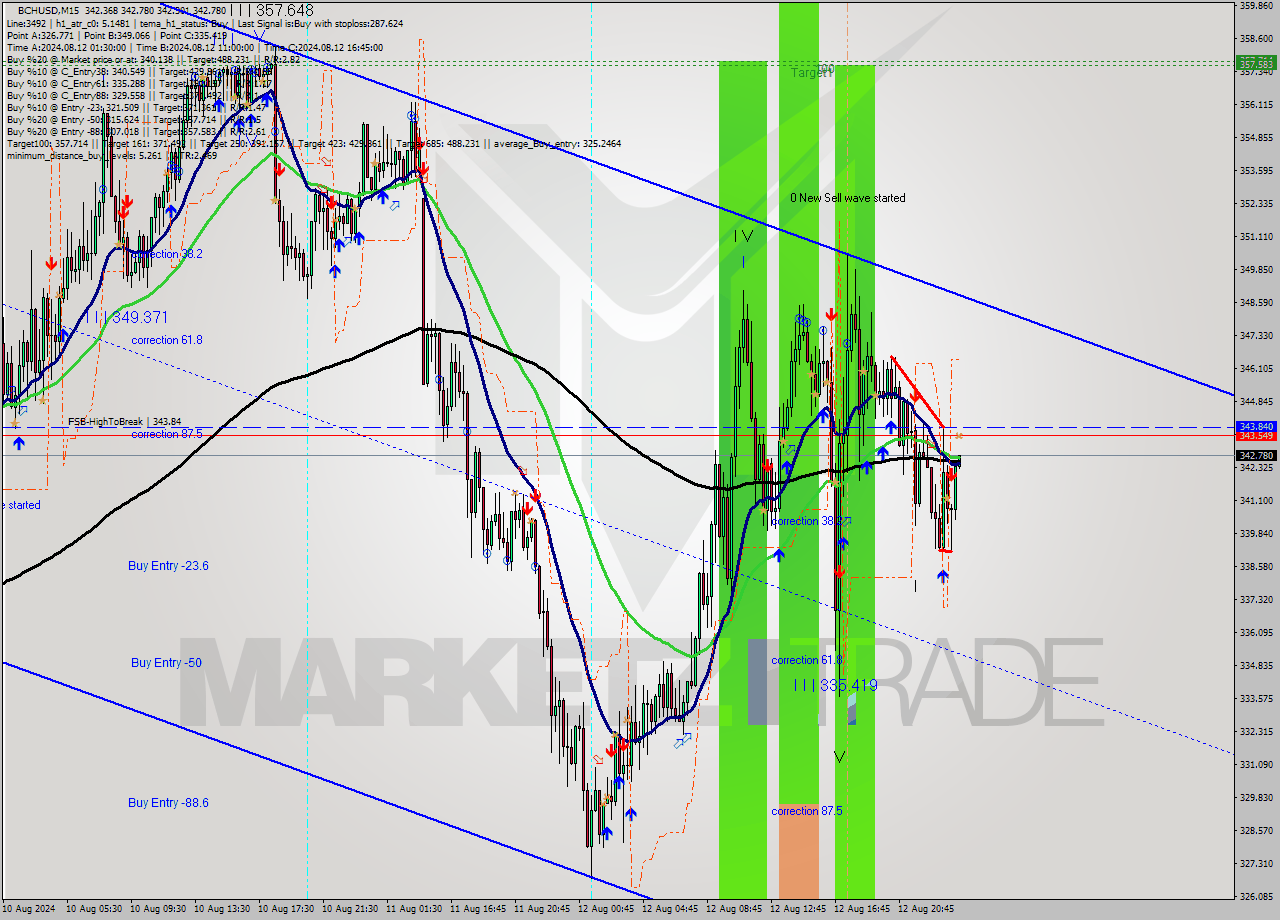This screenshot has height=920, width=1280.
Task: Click the 'Buy Entry -50' label
Action: 166,663
